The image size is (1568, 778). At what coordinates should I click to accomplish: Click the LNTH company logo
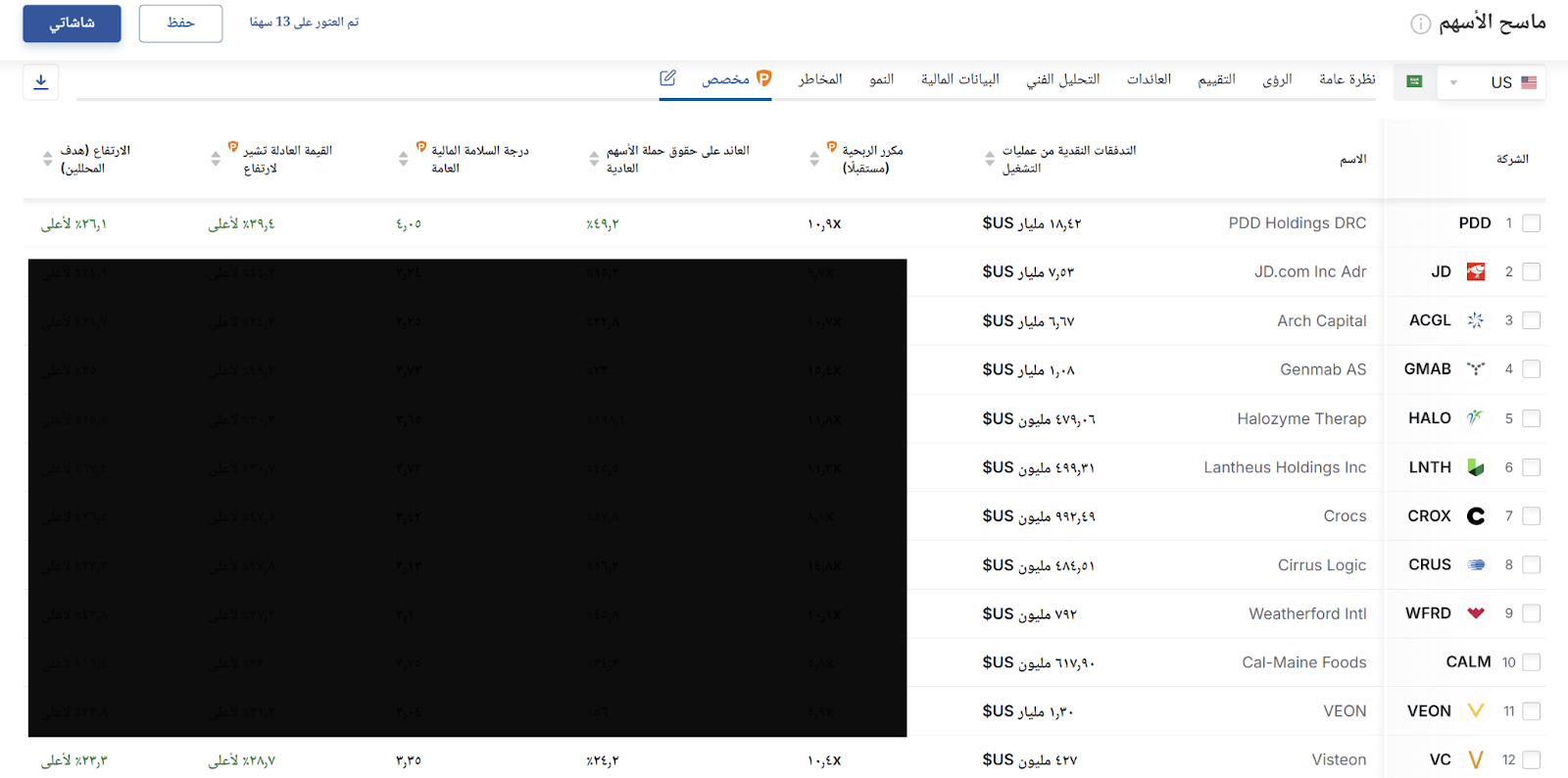point(1476,467)
